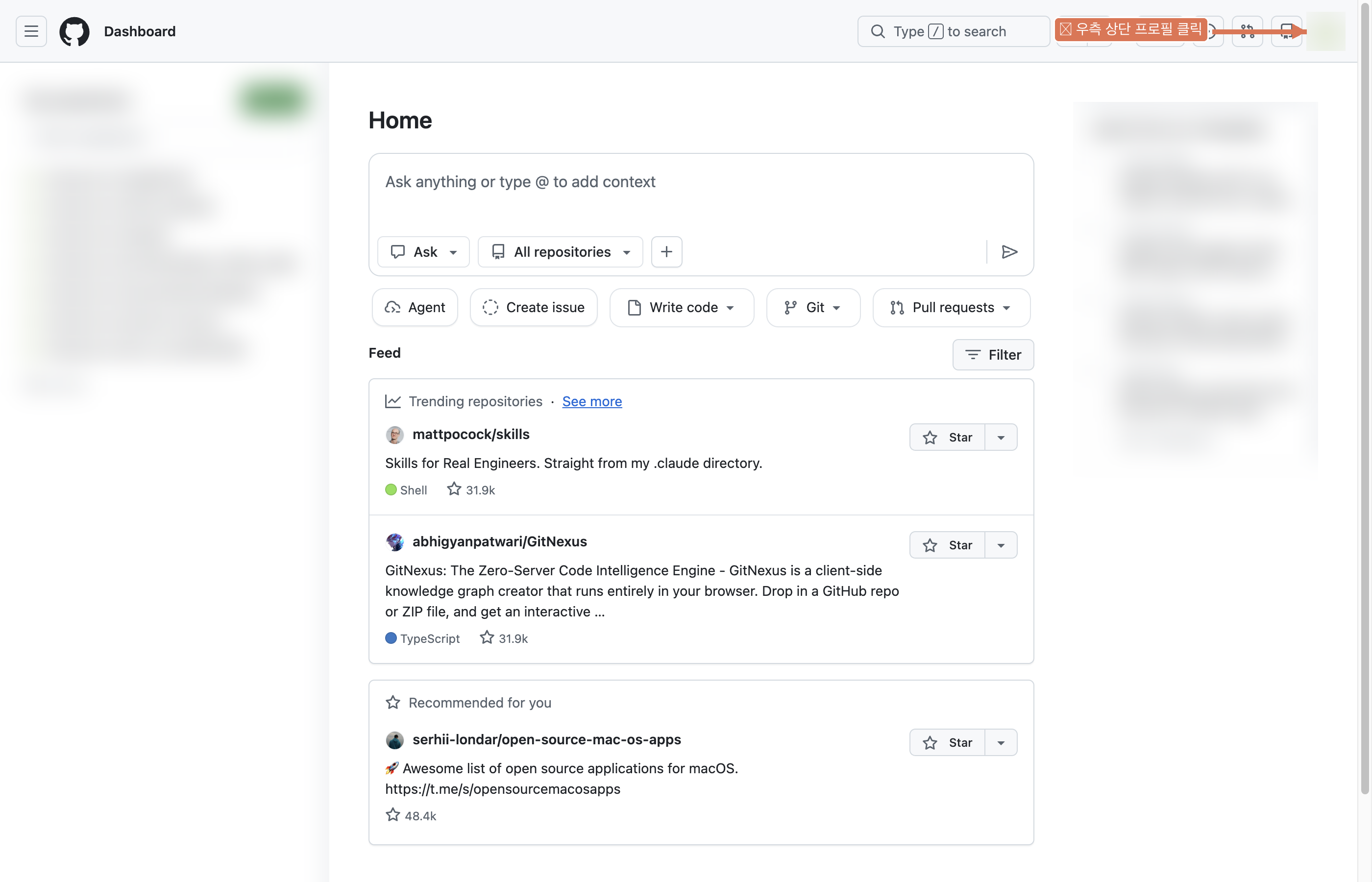Click abhigyanpatwari's avatar image
1372x882 pixels.
tap(394, 542)
